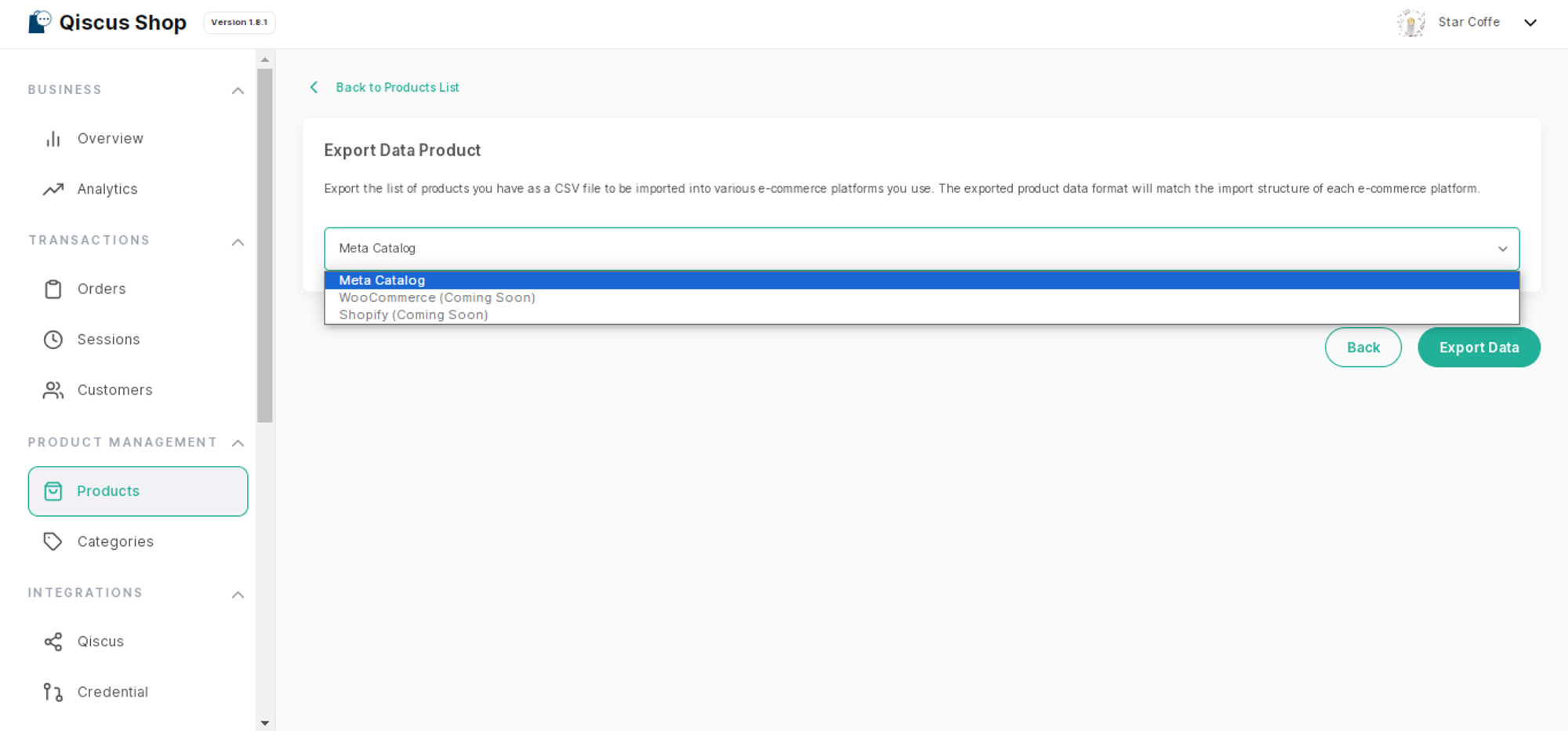Click the sidebar scrollbar thumb
Viewport: 1568px width, 731px height.
[x=265, y=245]
